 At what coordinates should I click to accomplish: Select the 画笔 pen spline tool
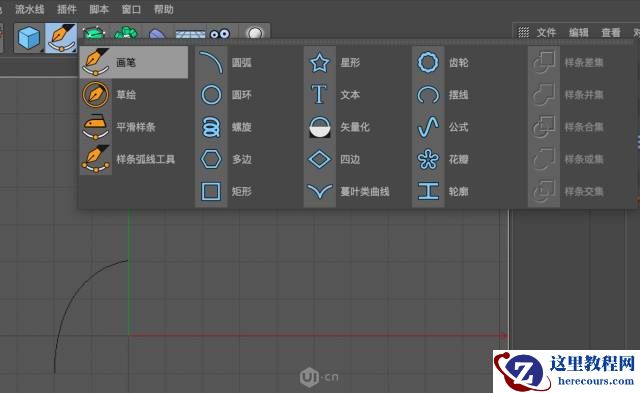[x=134, y=62]
